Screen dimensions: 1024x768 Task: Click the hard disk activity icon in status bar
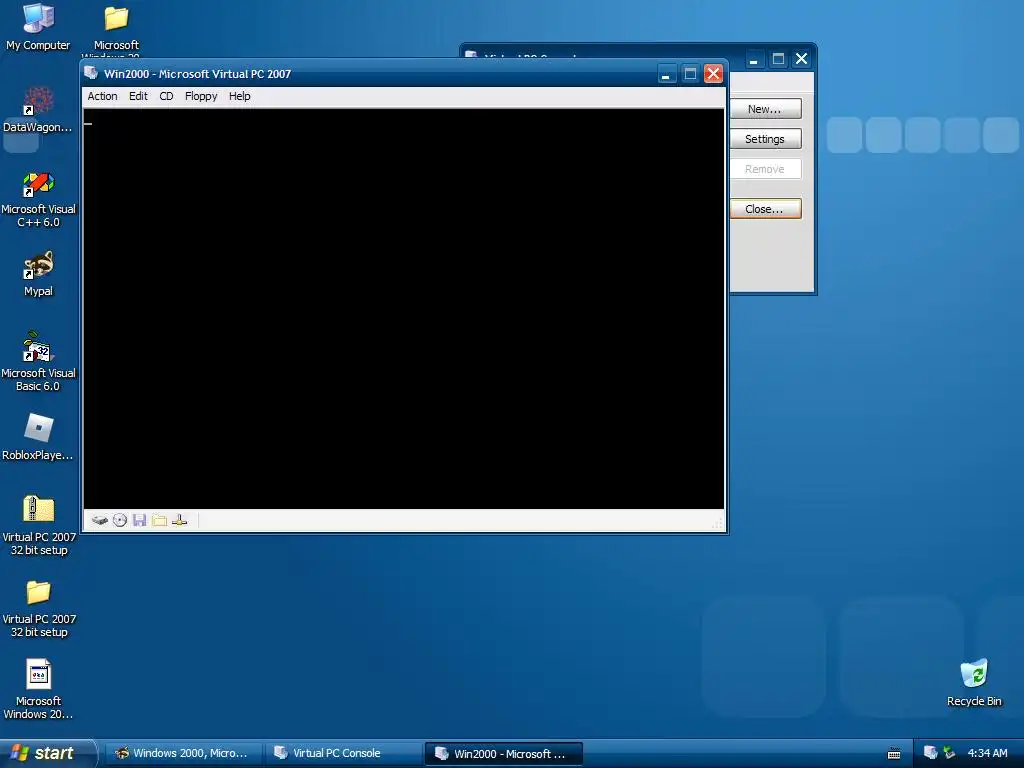(x=99, y=520)
